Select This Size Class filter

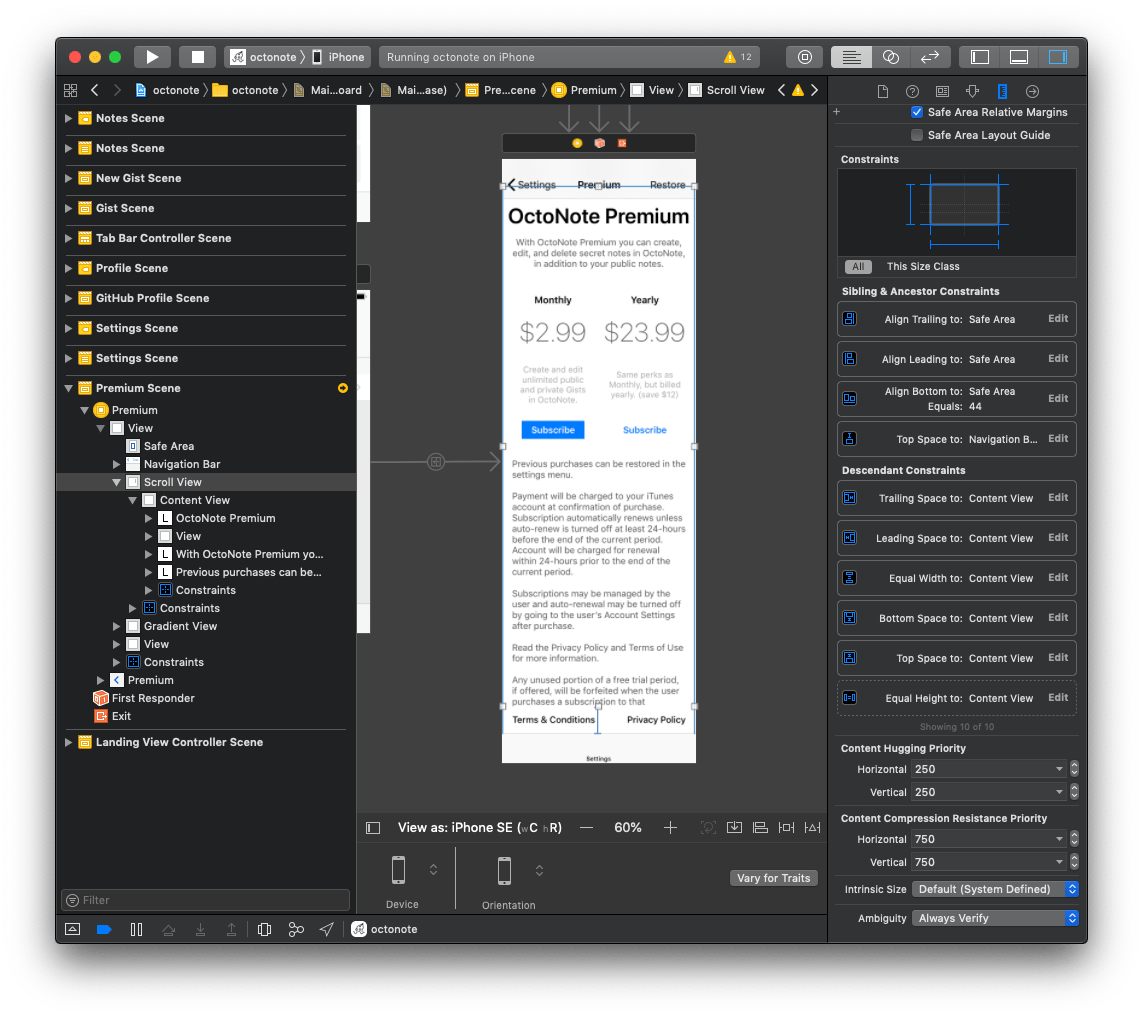(923, 267)
